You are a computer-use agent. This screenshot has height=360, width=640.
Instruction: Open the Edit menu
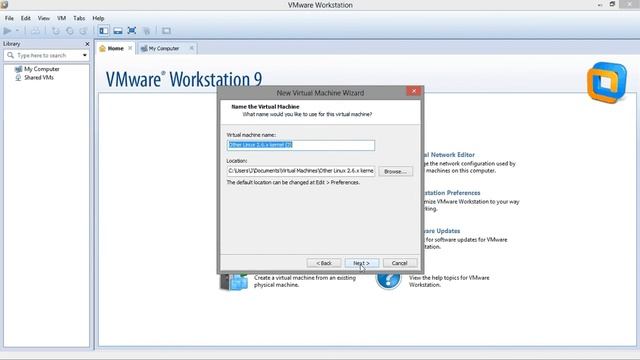[26, 18]
